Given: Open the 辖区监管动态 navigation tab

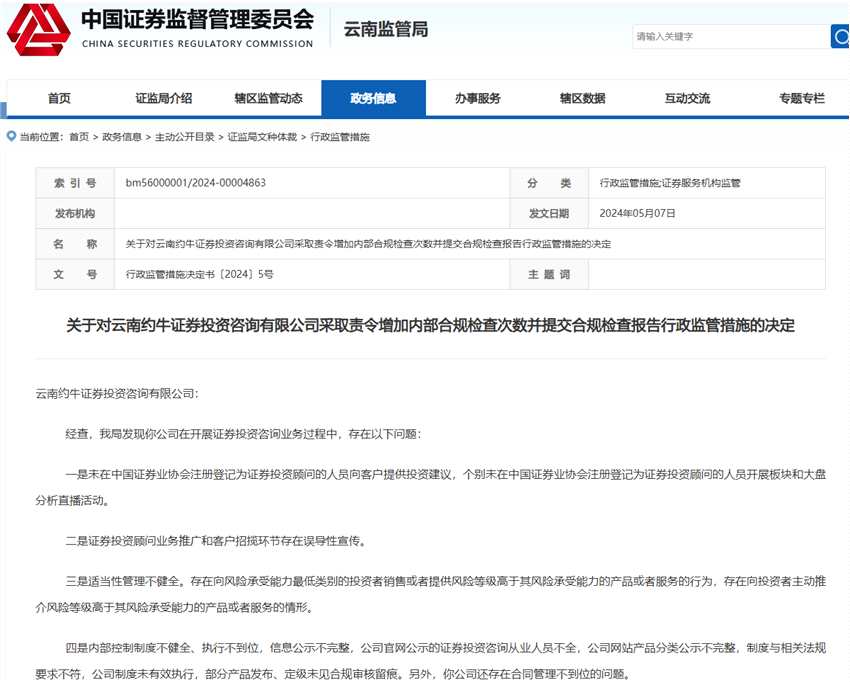Looking at the screenshot, I should coord(268,98).
